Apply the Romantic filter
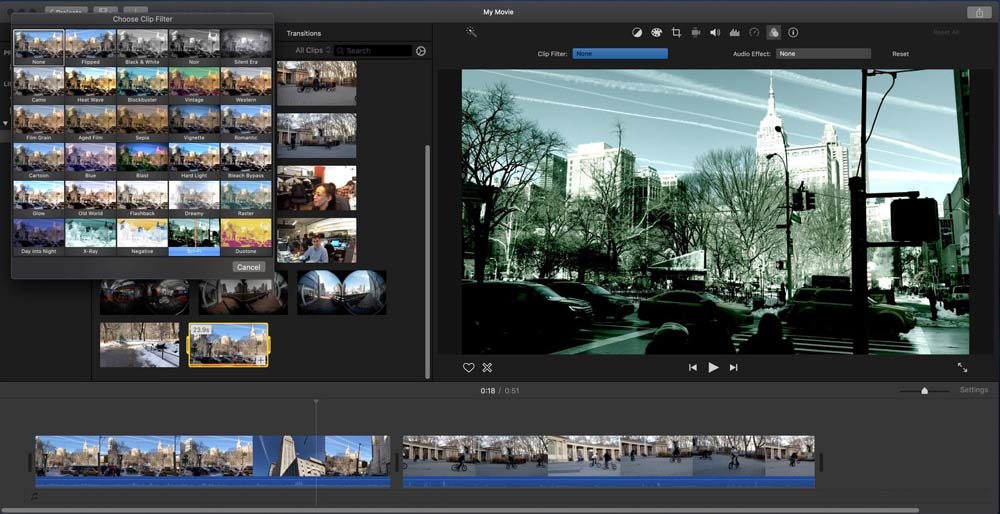1000x514 pixels. tap(246, 123)
